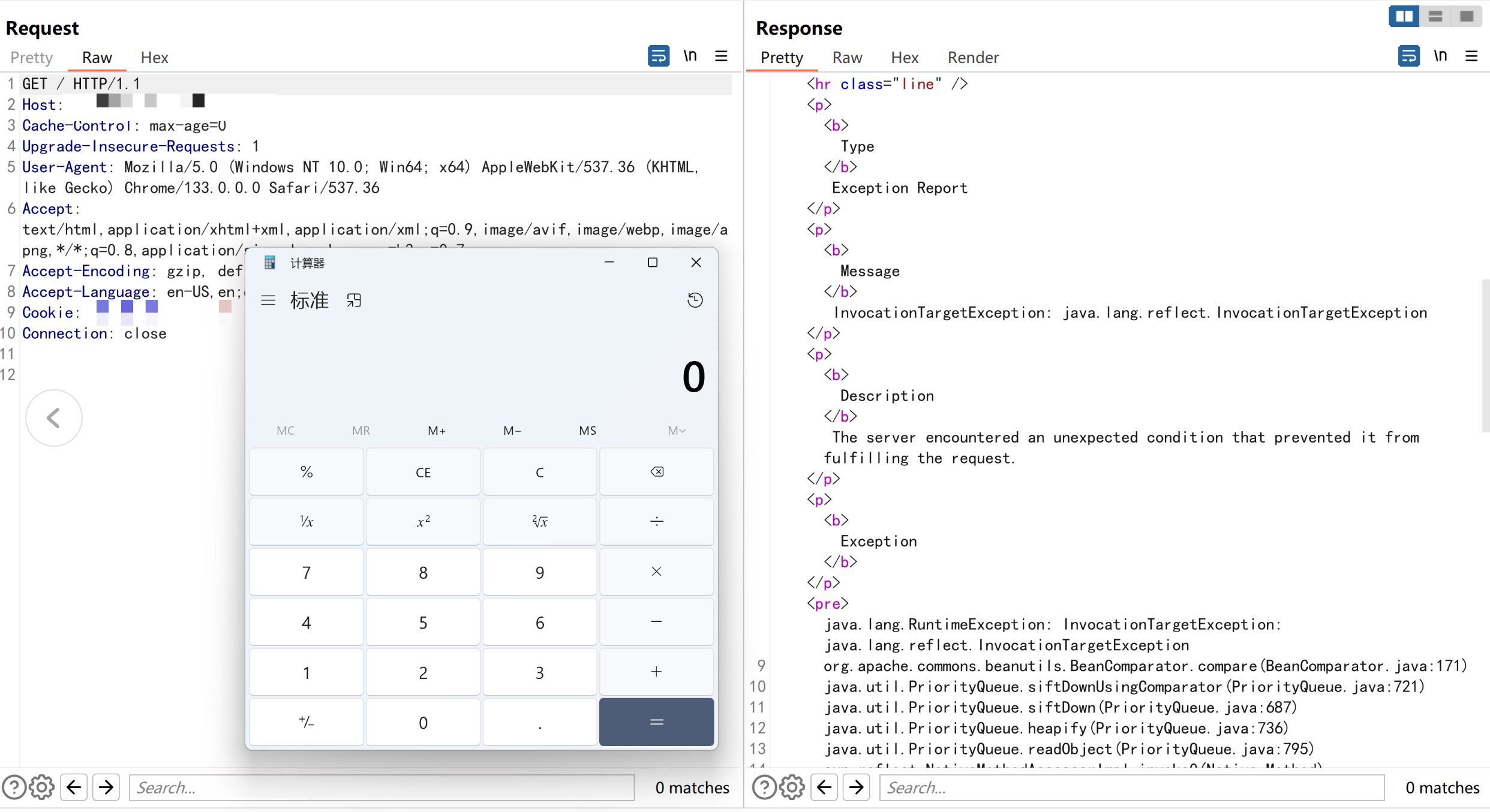Toggle Calculator keep-on-top icon

(x=354, y=300)
